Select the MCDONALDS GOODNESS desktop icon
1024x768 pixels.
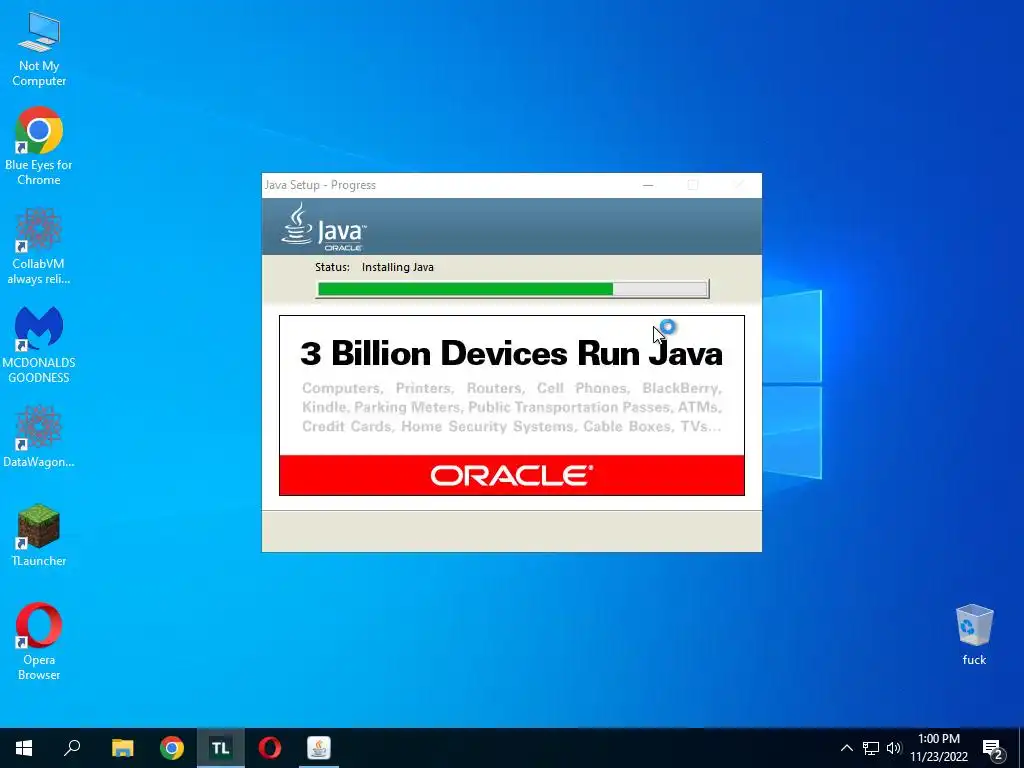tap(39, 345)
